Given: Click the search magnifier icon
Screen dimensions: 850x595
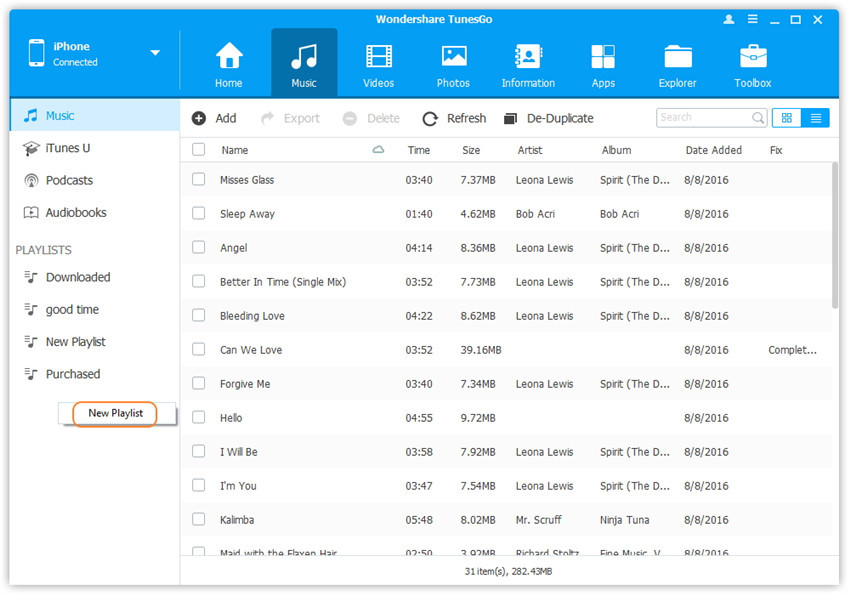Looking at the screenshot, I should (758, 118).
